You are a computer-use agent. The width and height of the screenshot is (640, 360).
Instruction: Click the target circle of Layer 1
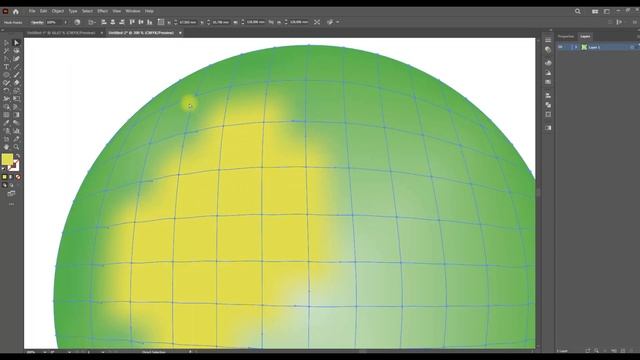tap(632, 47)
